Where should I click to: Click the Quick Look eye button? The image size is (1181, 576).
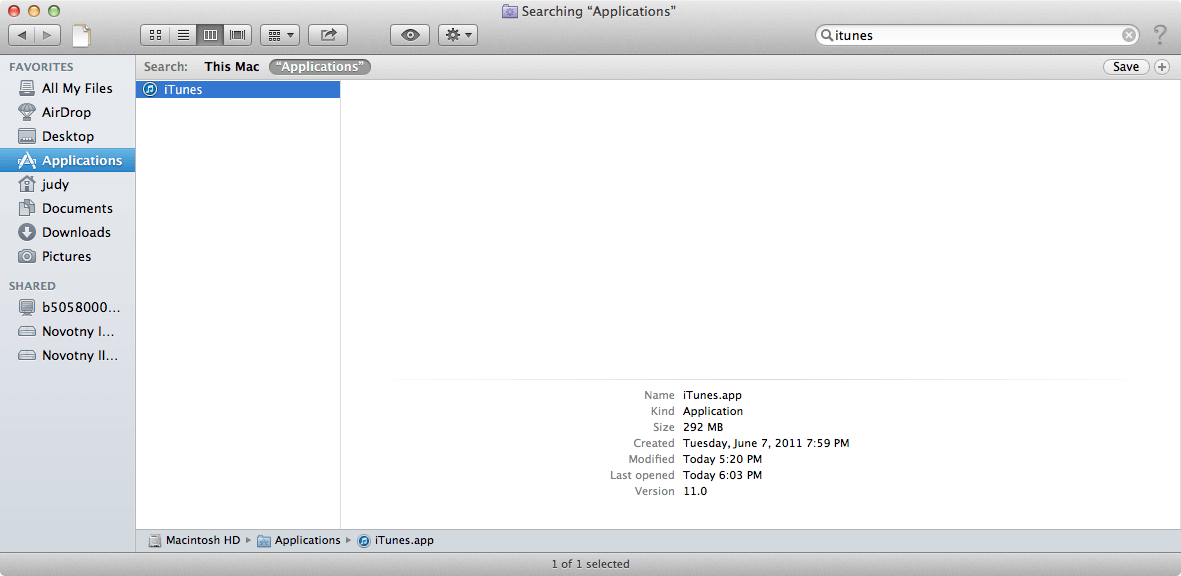click(x=410, y=35)
